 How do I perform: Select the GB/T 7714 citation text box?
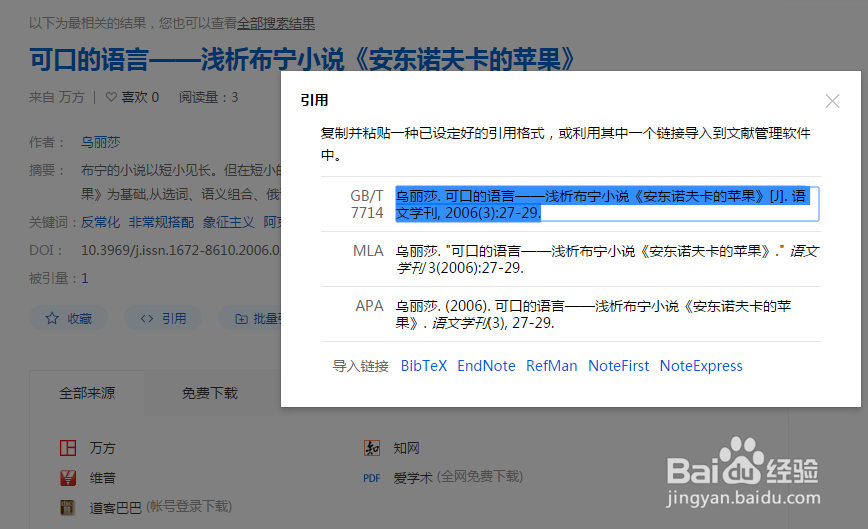click(x=607, y=204)
